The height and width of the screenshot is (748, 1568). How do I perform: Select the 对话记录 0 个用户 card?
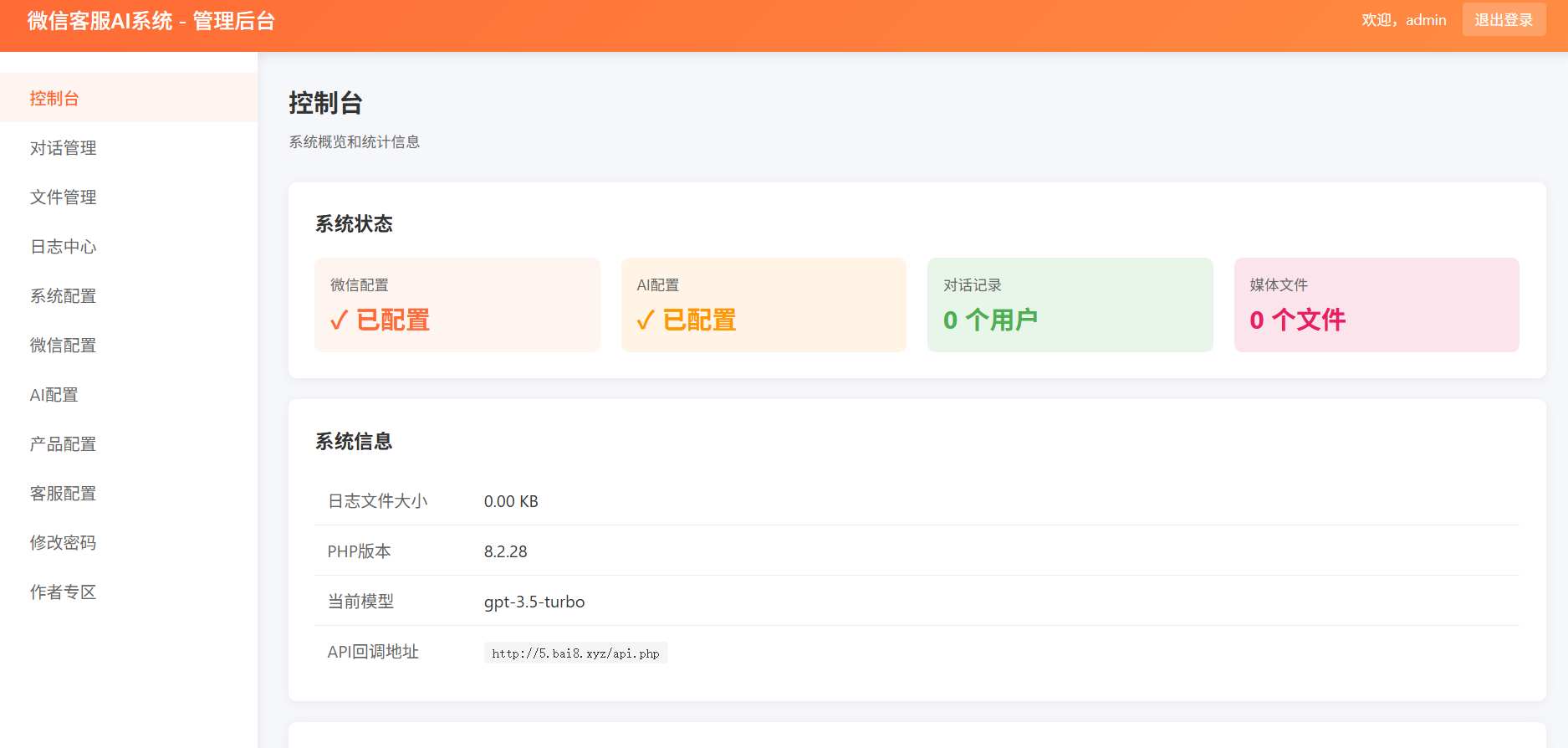pyautogui.click(x=1070, y=305)
